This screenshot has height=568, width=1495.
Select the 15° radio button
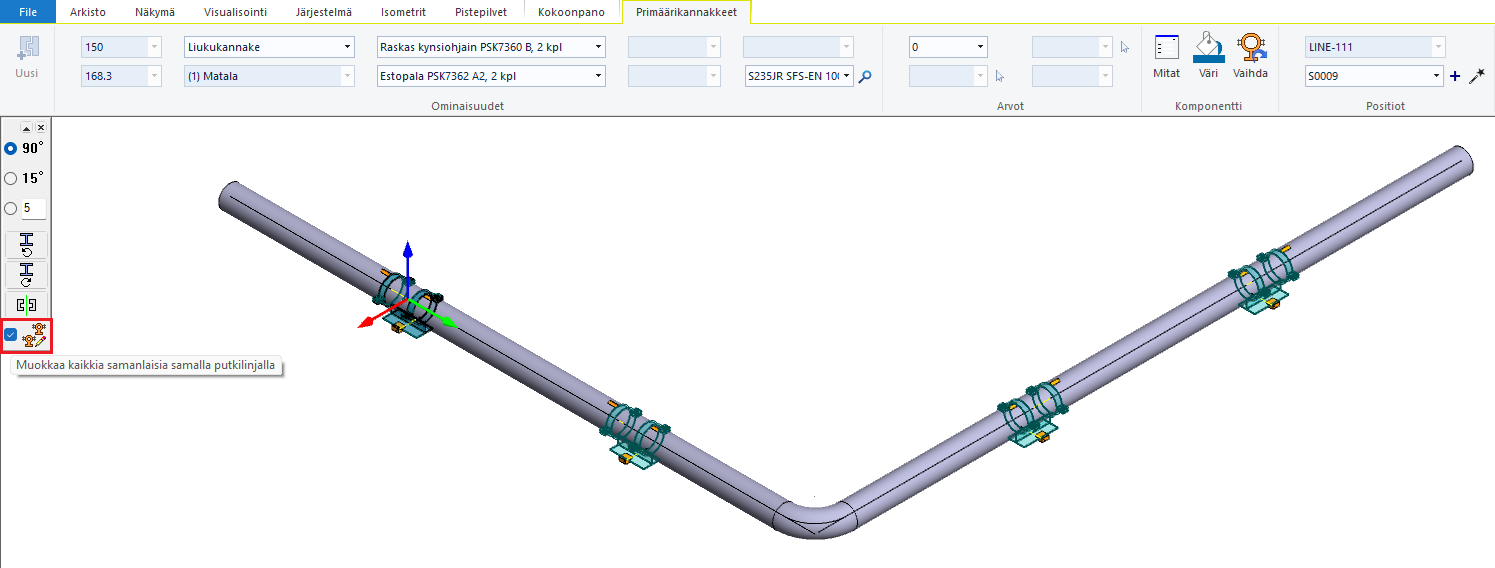pos(11,178)
